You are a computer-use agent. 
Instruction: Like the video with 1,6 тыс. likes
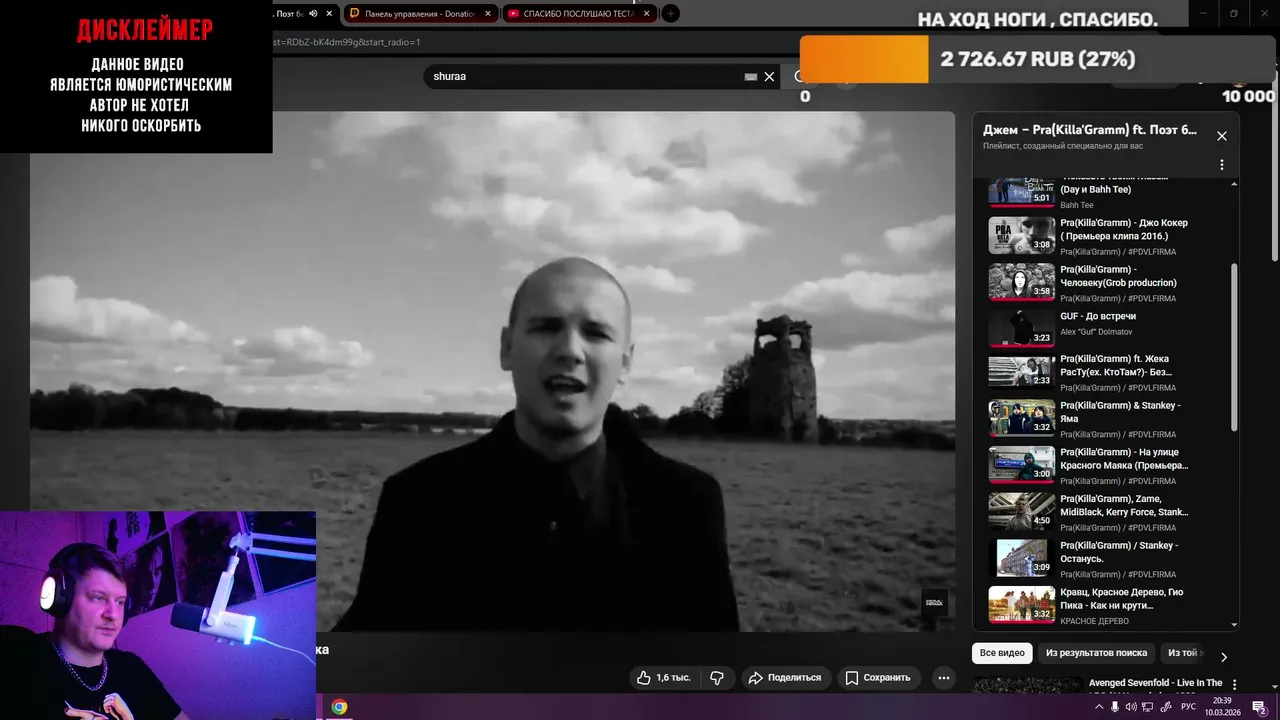click(664, 678)
